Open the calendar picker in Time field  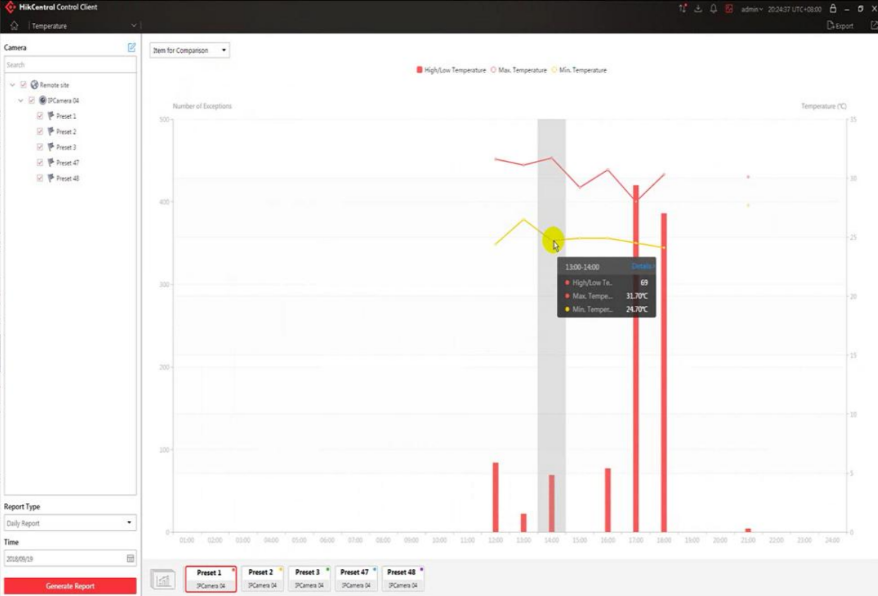(130, 558)
